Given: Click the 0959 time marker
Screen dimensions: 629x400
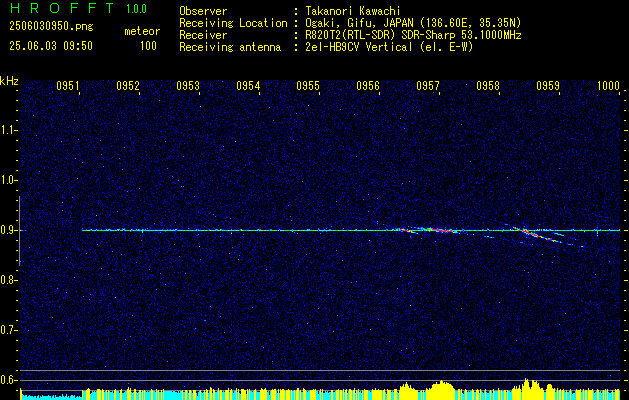Looking at the screenshot, I should point(548,86).
